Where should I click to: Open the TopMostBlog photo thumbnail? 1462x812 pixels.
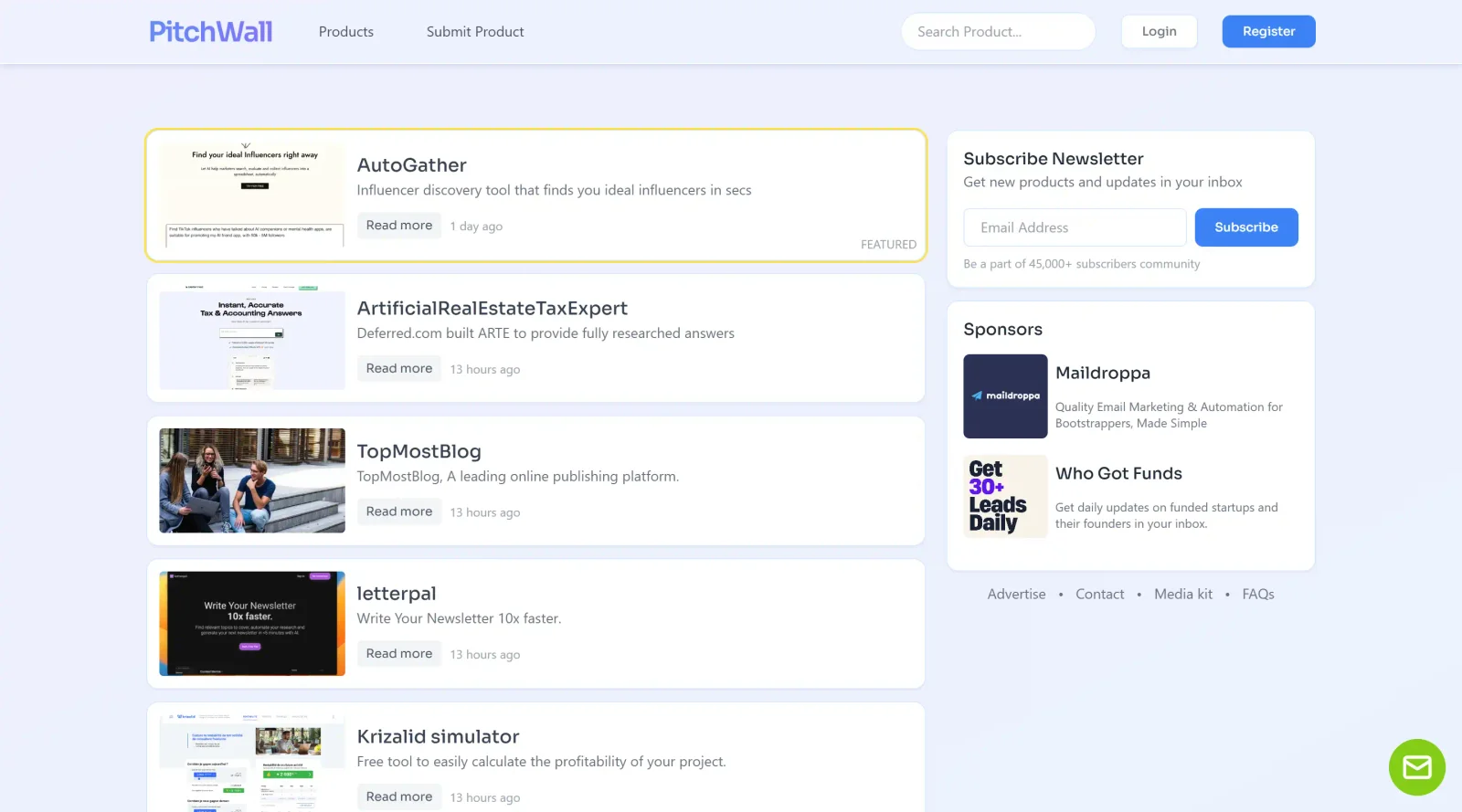tap(252, 480)
